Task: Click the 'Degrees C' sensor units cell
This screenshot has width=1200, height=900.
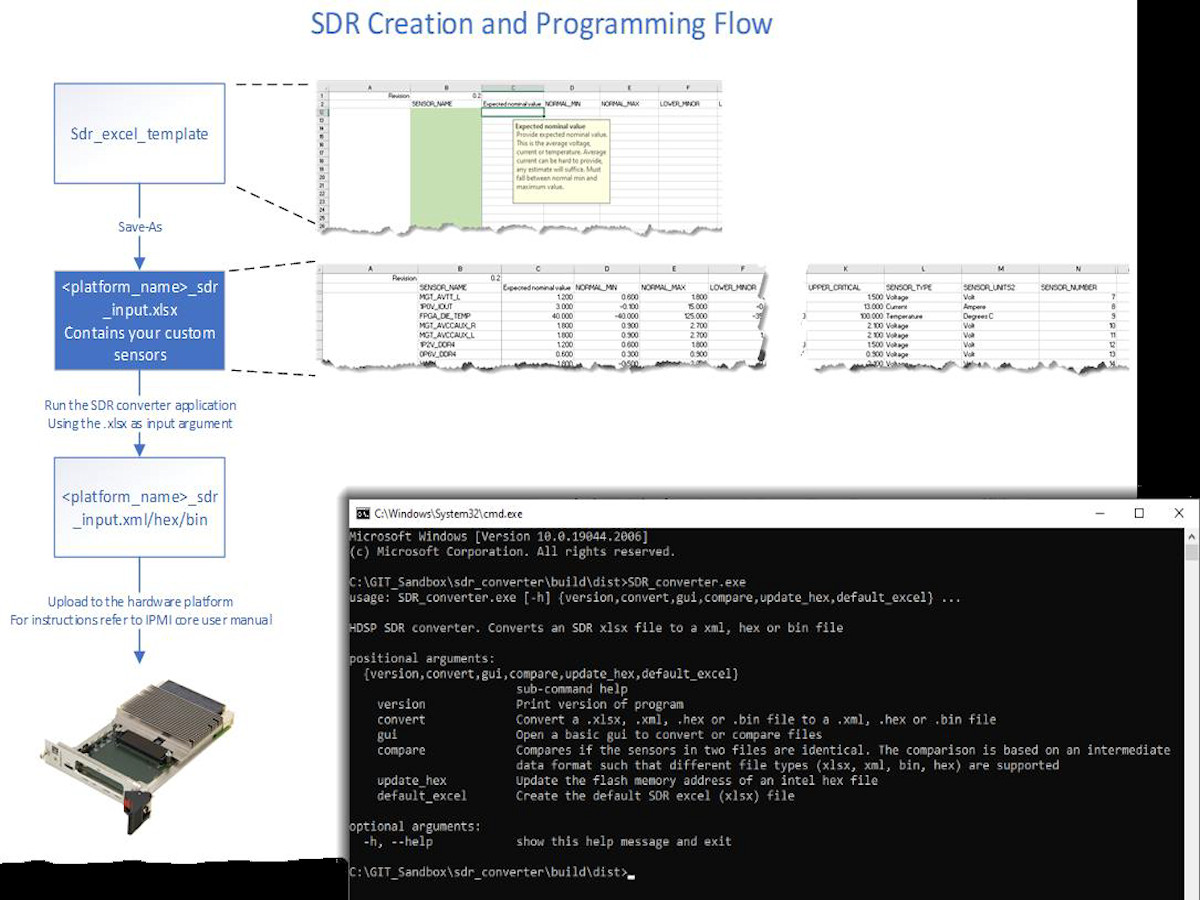Action: [x=980, y=315]
